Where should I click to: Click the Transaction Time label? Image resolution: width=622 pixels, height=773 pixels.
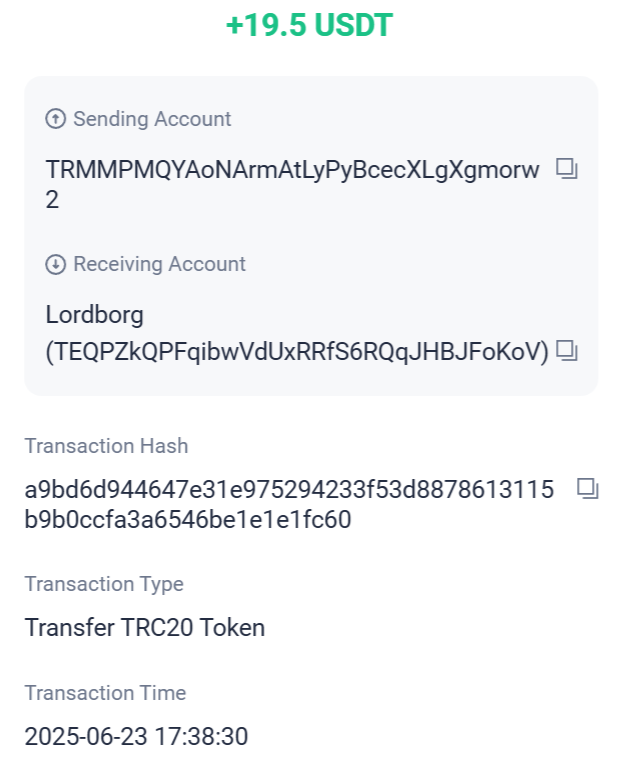(x=105, y=693)
